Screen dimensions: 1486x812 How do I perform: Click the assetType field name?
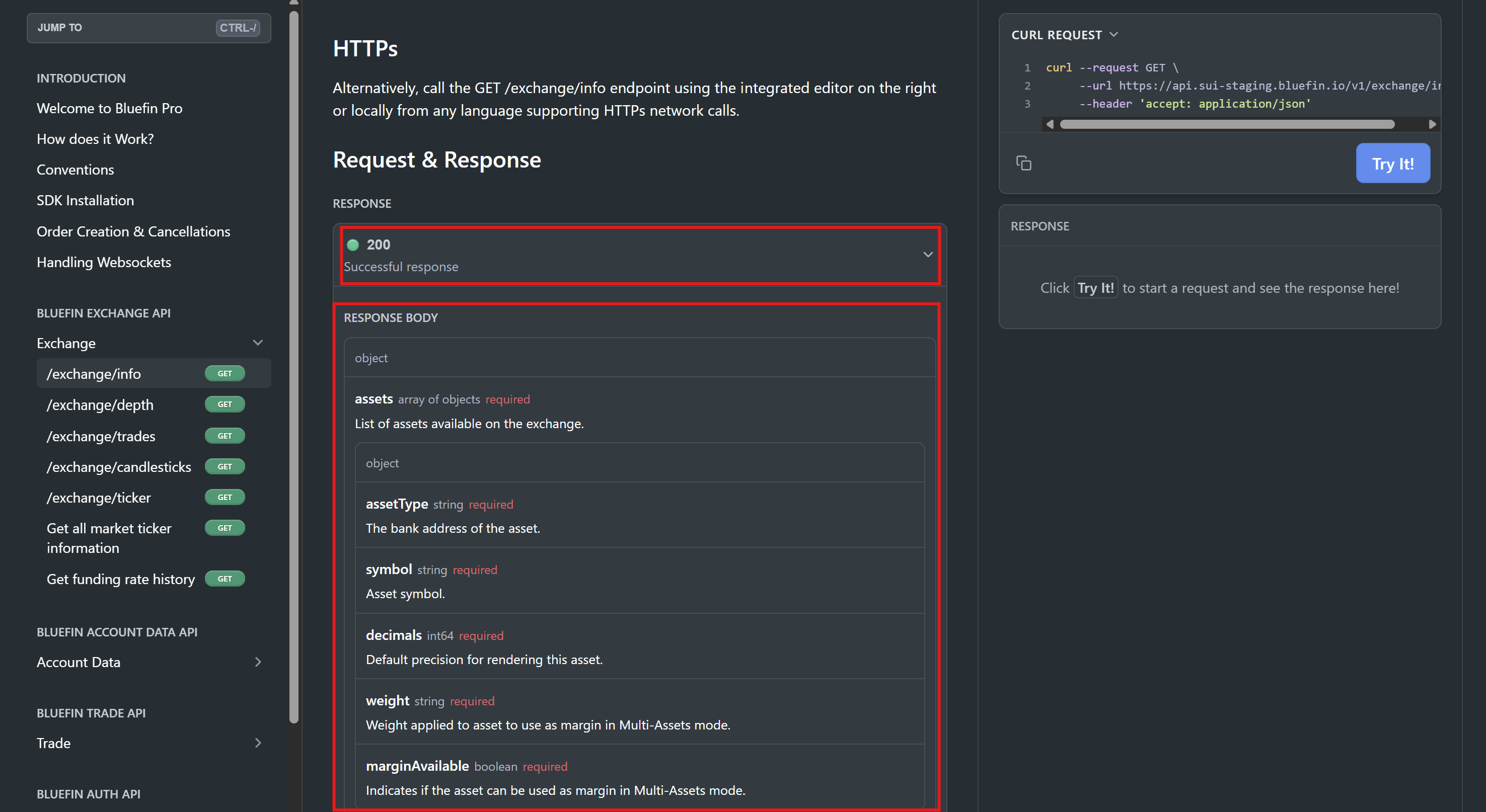pos(397,504)
